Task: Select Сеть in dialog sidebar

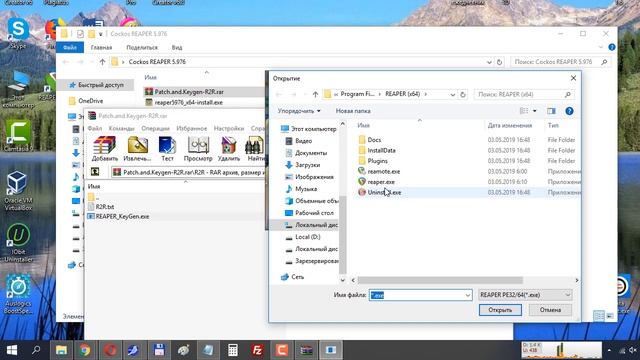Action: (x=293, y=277)
